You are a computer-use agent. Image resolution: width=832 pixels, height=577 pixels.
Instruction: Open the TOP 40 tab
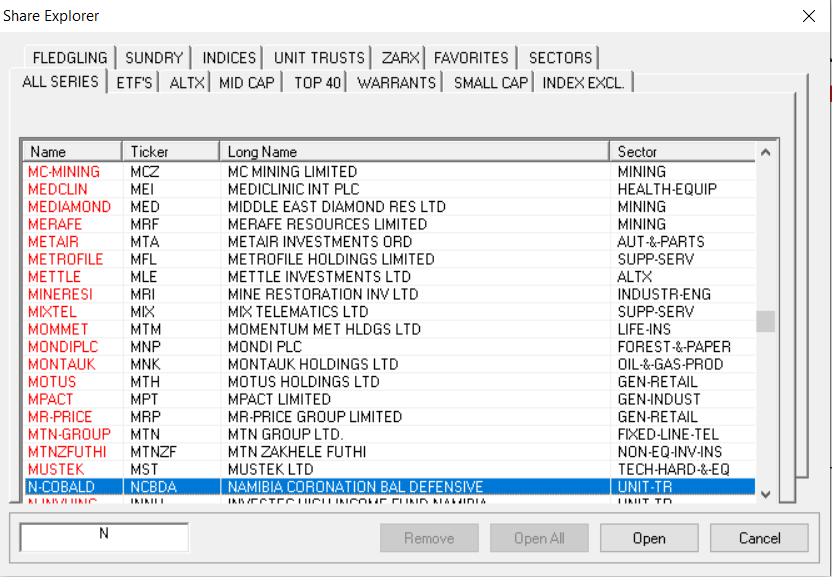(317, 83)
